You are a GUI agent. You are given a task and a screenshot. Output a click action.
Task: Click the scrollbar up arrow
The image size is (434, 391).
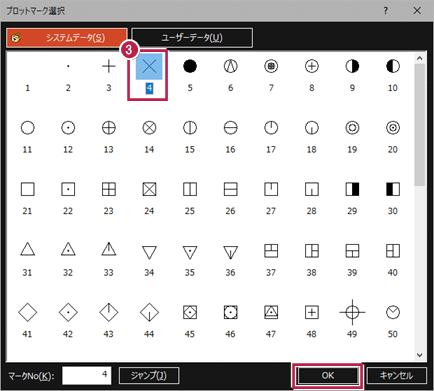pos(420,58)
